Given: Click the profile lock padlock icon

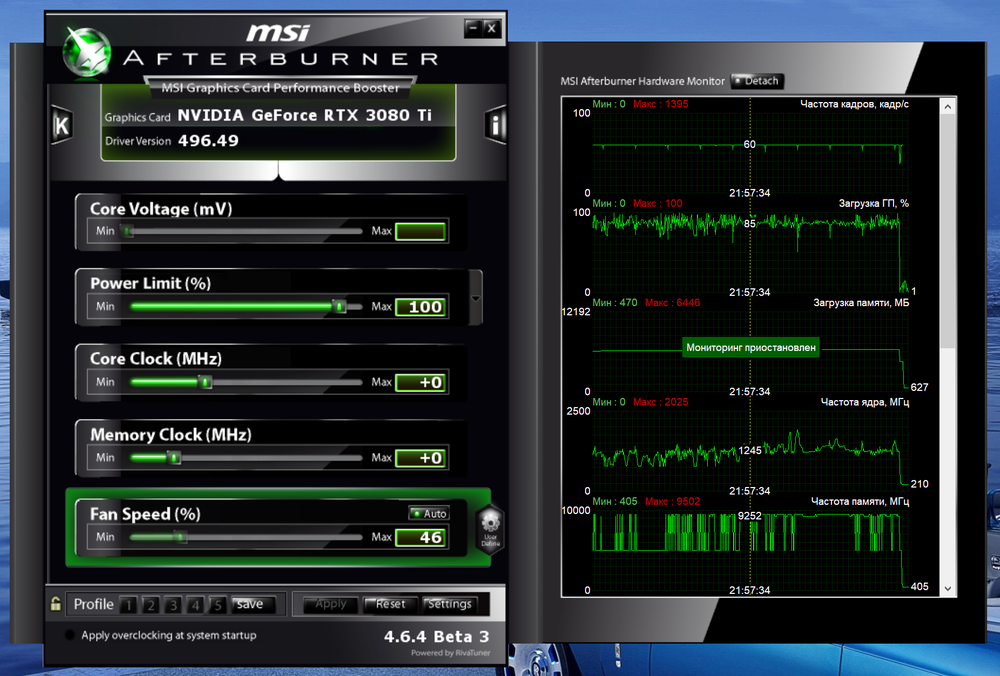Looking at the screenshot, I should (57, 604).
